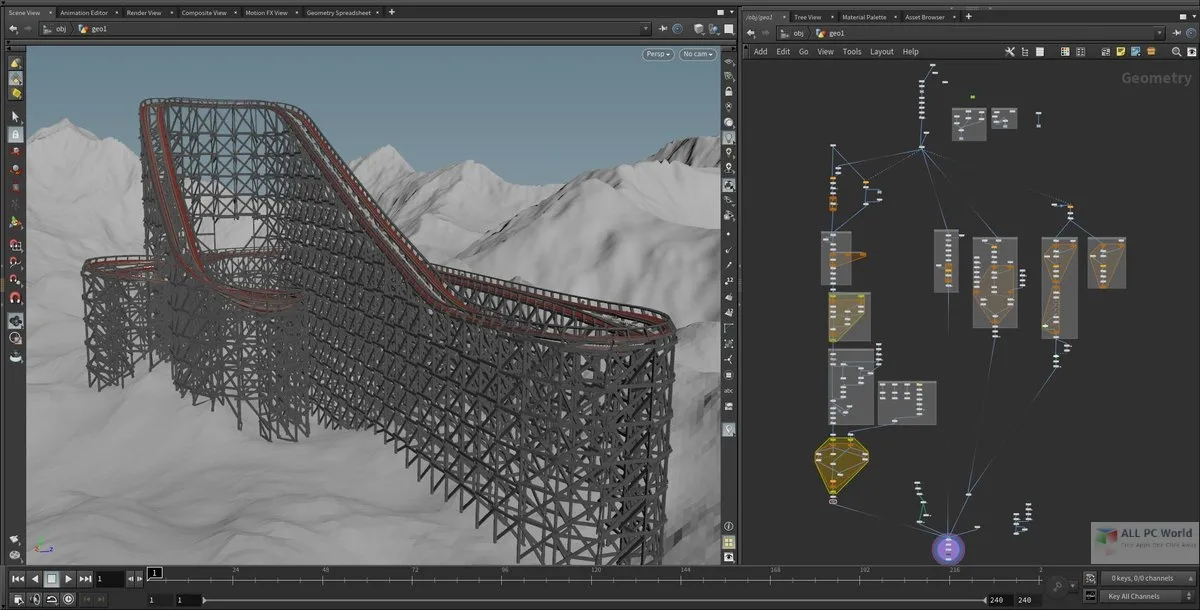Pin the Scene View pane

click(664, 30)
